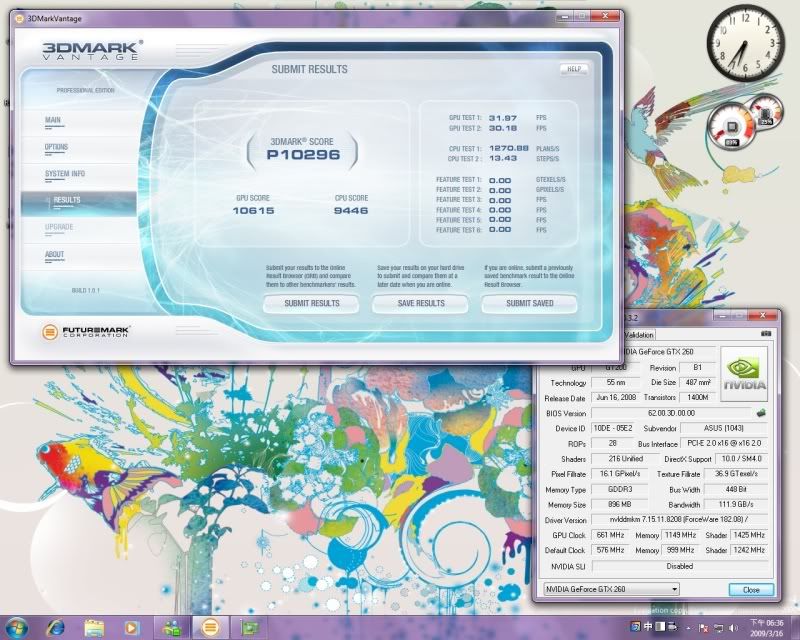Viewport: 800px width, 640px height.
Task: Click the Bus Width 448 Bit field
Action: 736,489
